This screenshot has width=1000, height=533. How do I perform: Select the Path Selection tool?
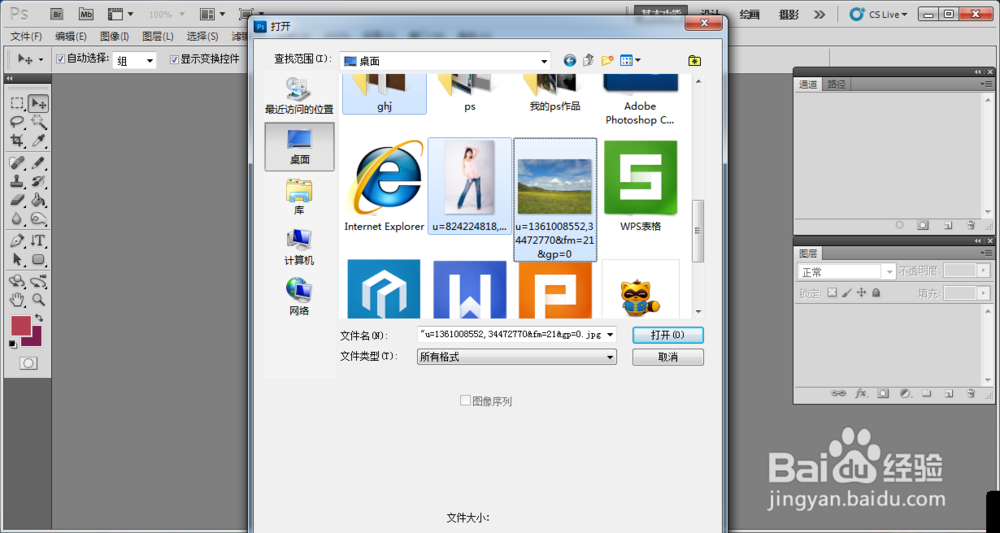pyautogui.click(x=17, y=259)
